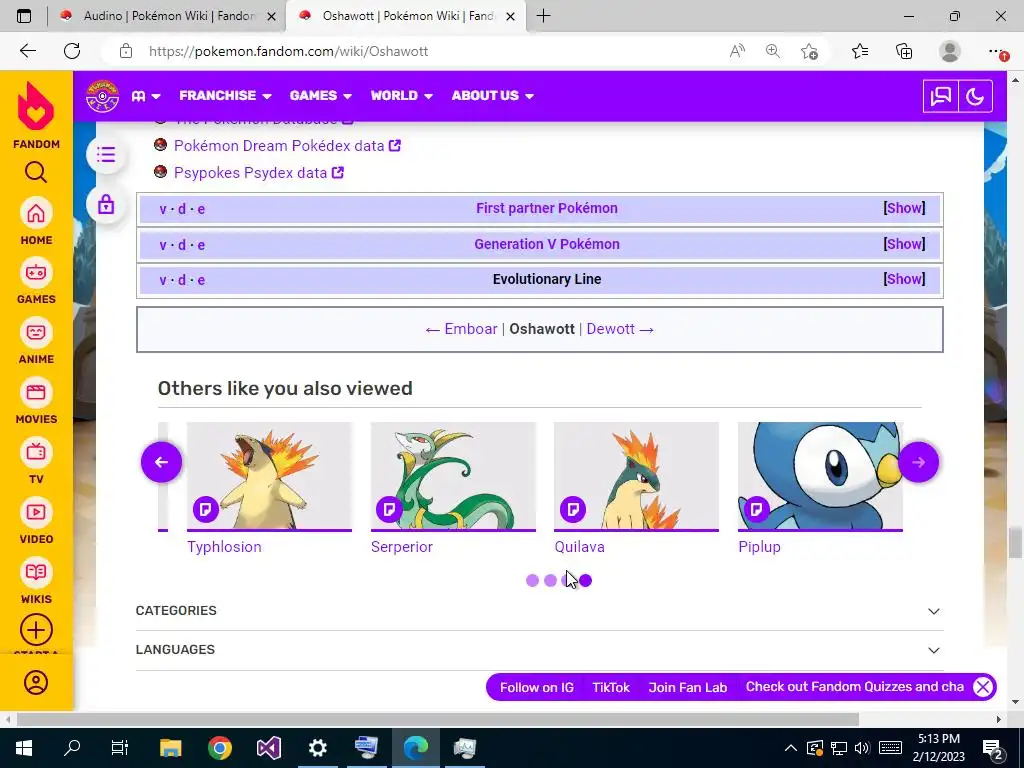Click the zoom icon in address bar
The width and height of the screenshot is (1024, 768).
click(773, 51)
